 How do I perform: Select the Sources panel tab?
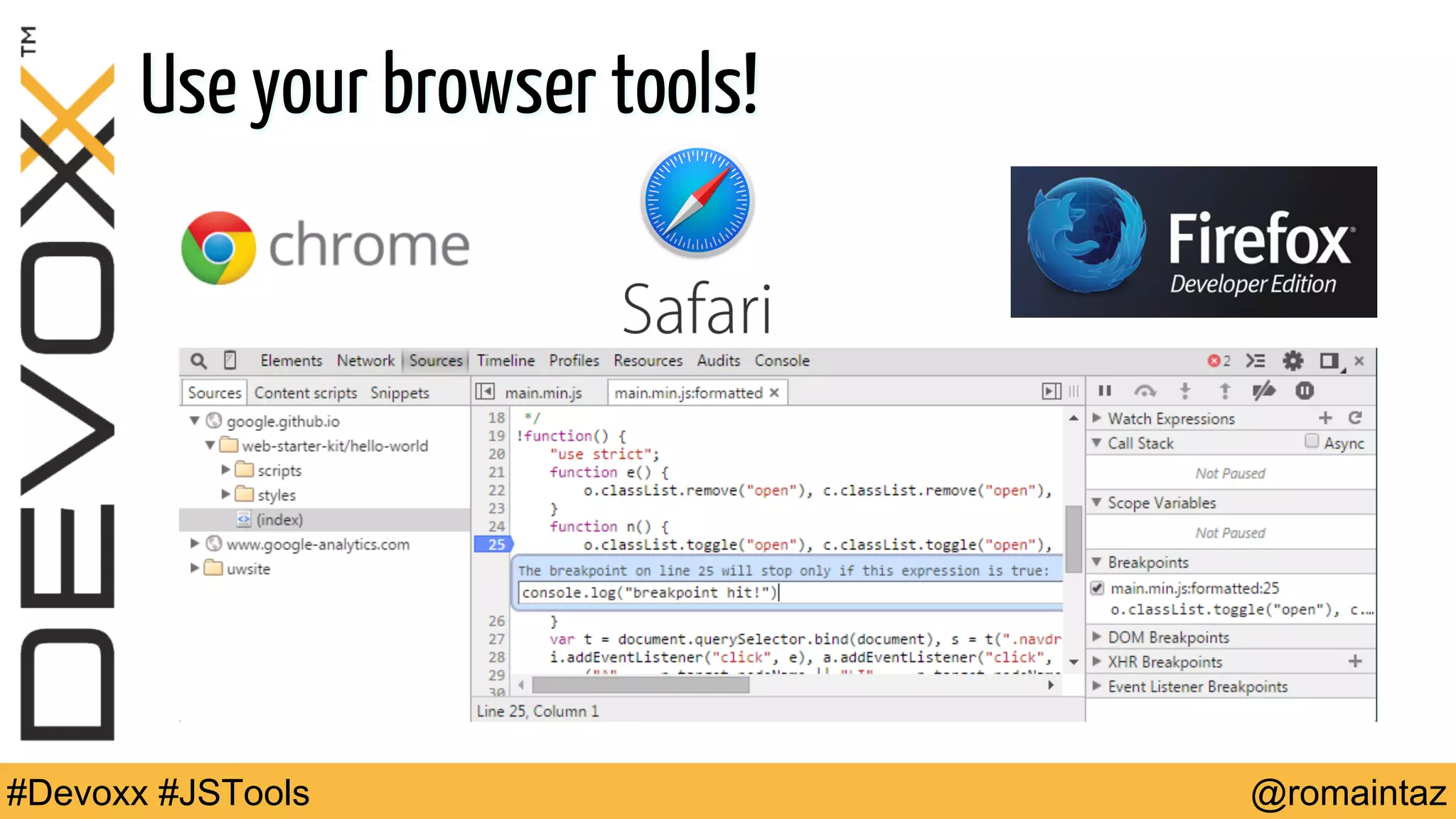click(x=436, y=360)
